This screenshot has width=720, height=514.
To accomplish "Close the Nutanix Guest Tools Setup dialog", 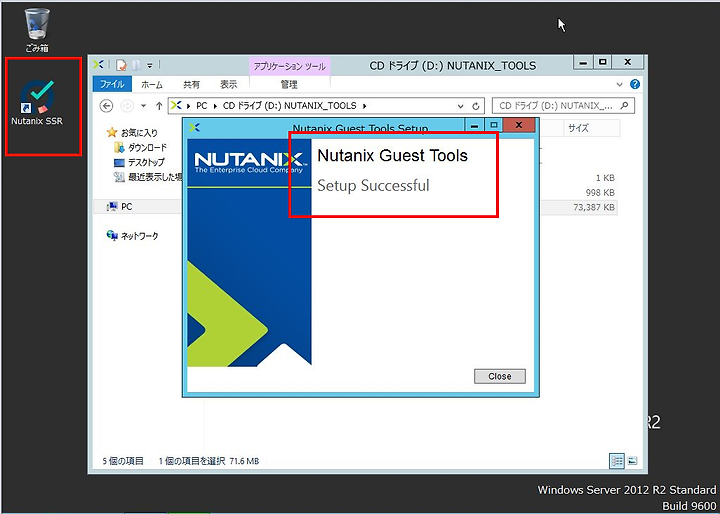I will (500, 376).
